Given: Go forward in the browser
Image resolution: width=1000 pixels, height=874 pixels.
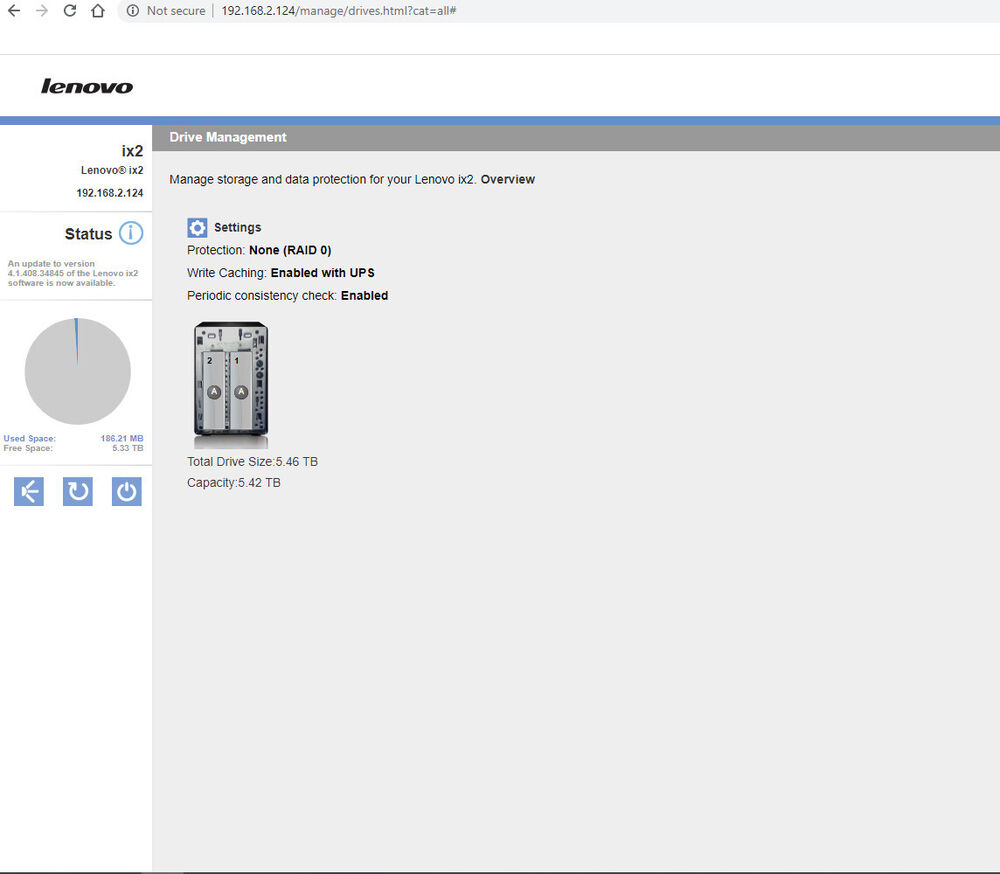Looking at the screenshot, I should [x=42, y=11].
